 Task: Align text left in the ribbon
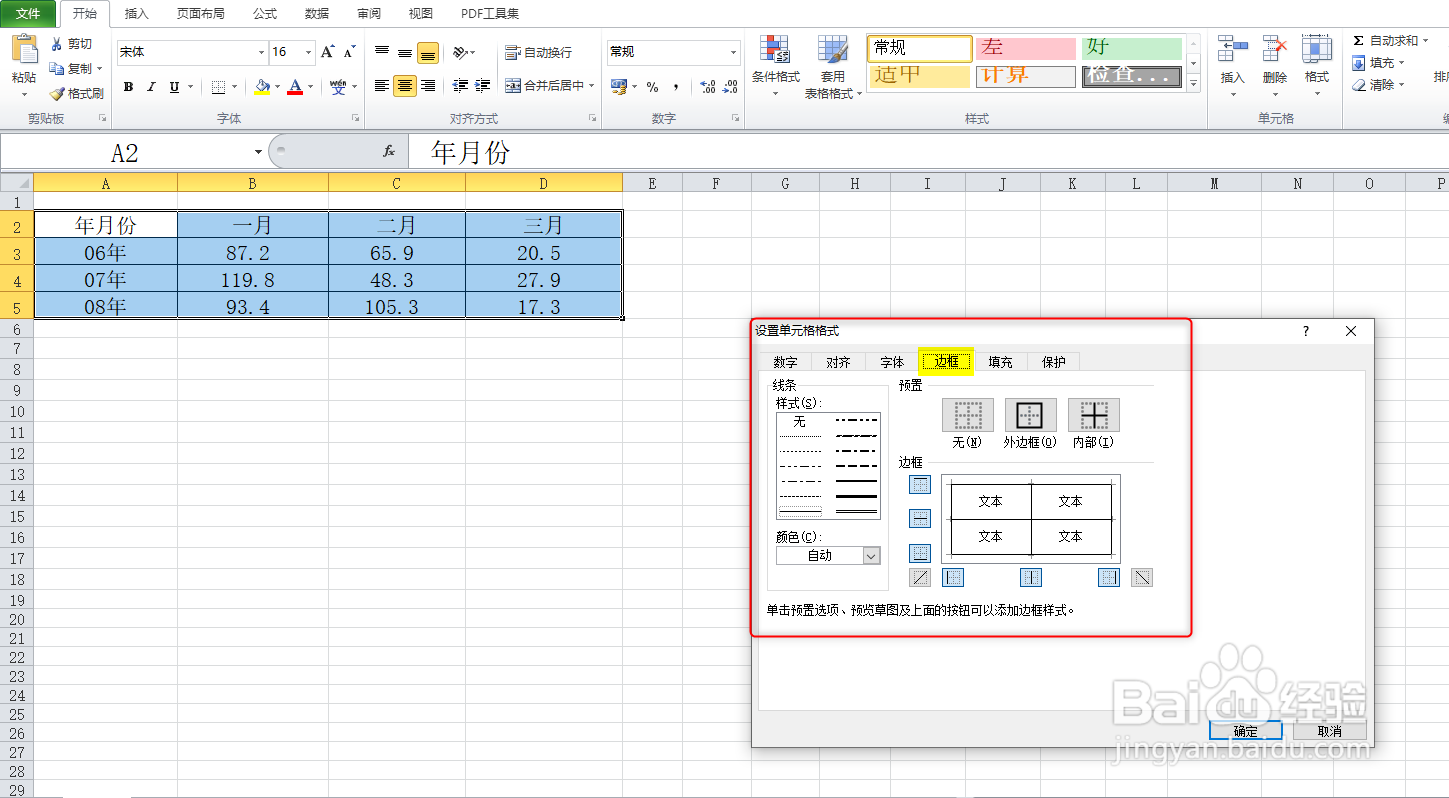click(382, 86)
